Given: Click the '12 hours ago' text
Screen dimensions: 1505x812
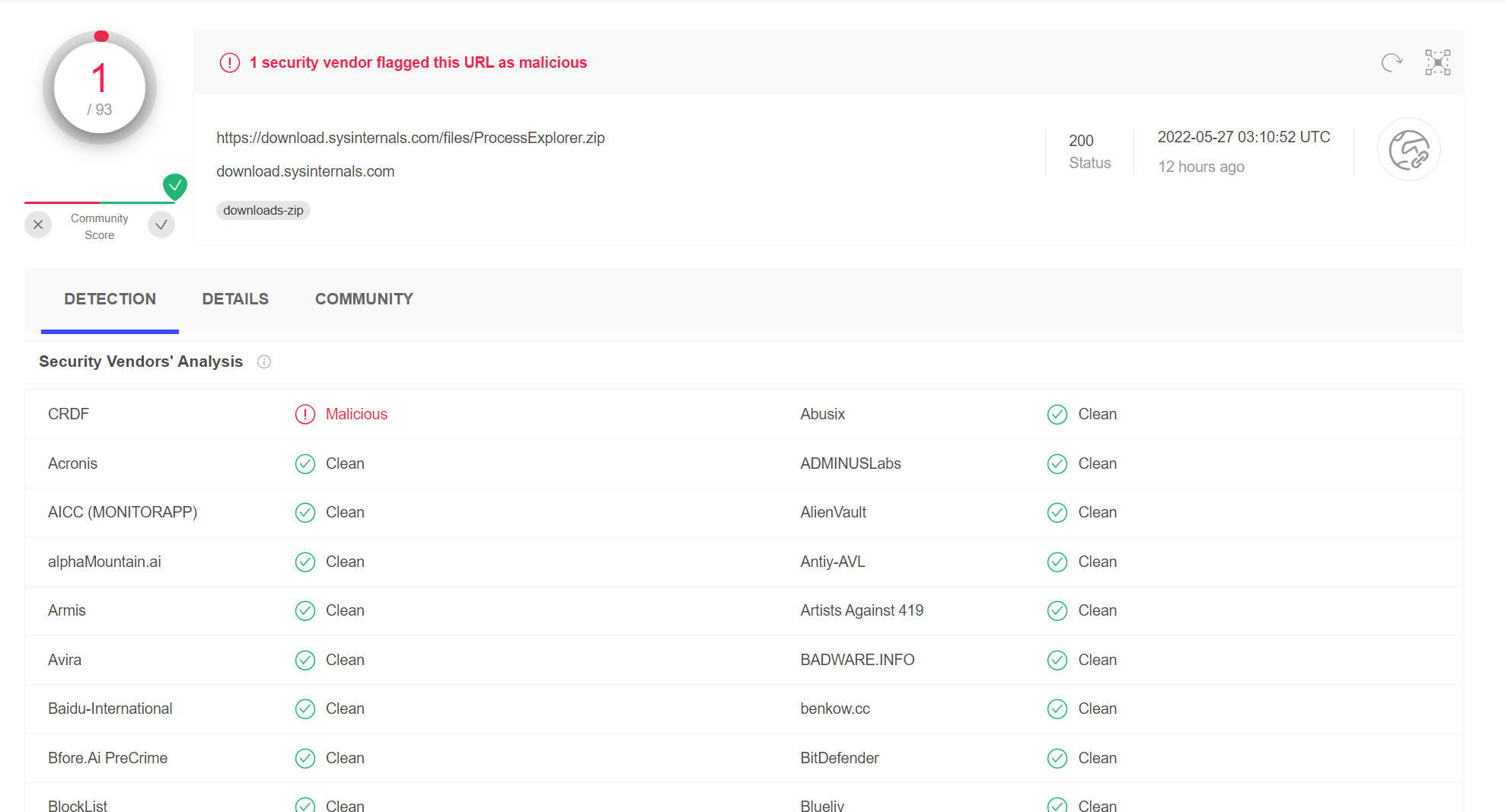Looking at the screenshot, I should click(x=1201, y=167).
